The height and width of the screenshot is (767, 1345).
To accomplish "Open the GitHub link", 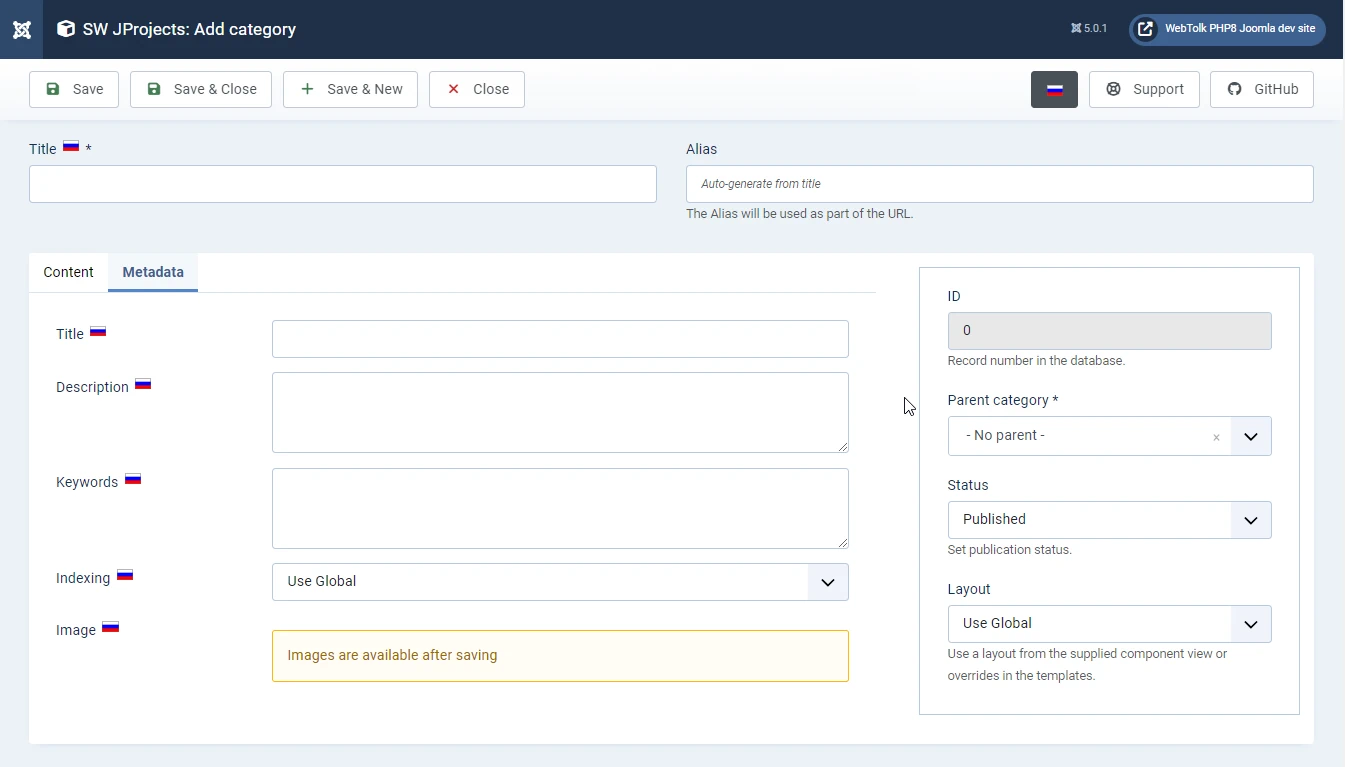I will 1262,89.
